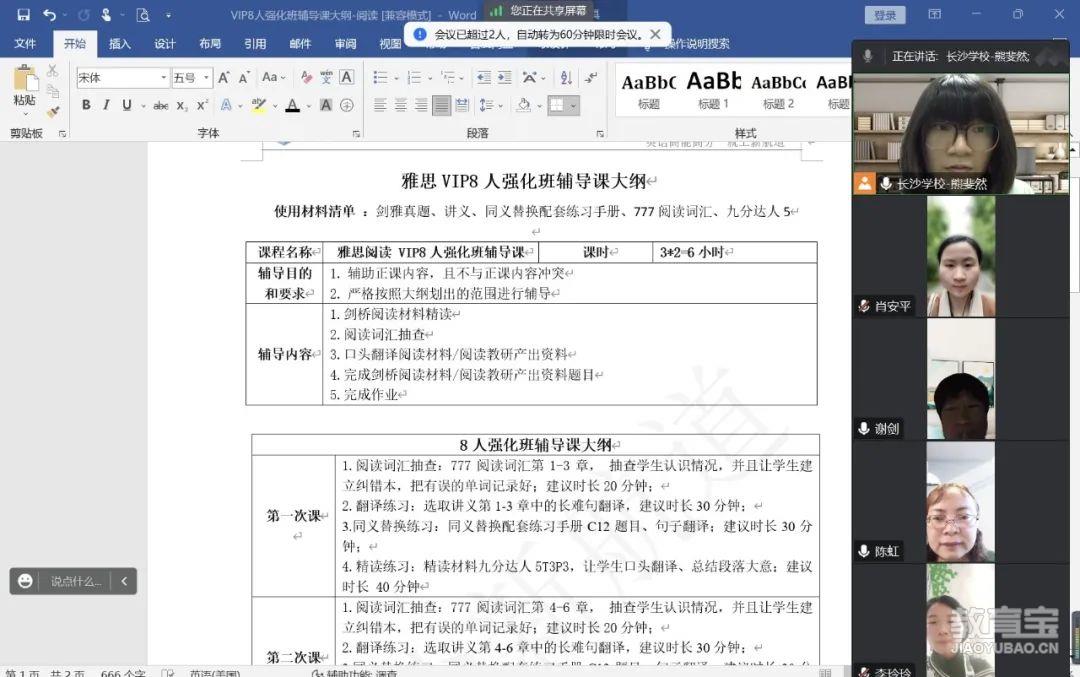Open the phonetic guide (wén) tool
This screenshot has height=677, width=1080.
point(326,78)
